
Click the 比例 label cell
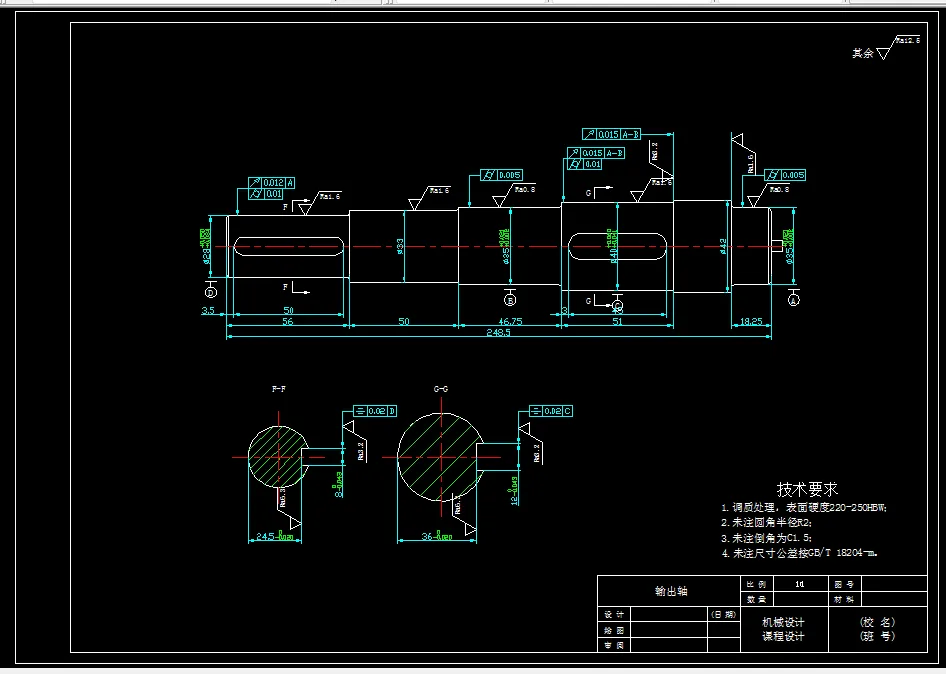coord(757,584)
